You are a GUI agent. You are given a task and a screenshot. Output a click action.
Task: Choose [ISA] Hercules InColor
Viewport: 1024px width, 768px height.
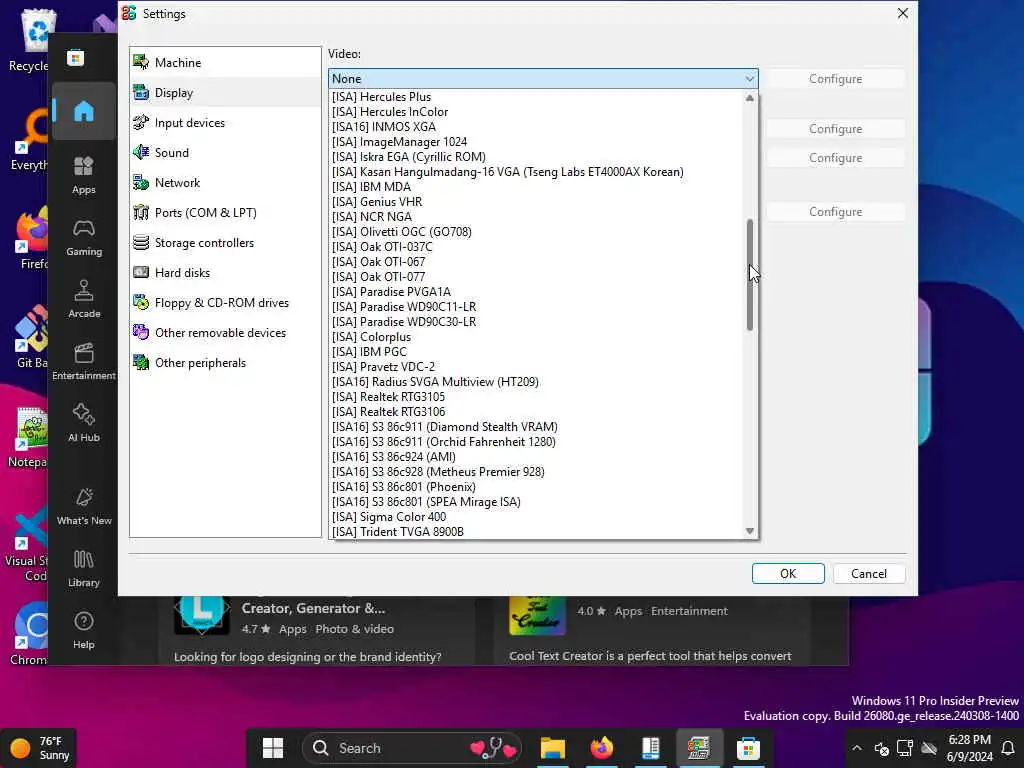[536, 112]
